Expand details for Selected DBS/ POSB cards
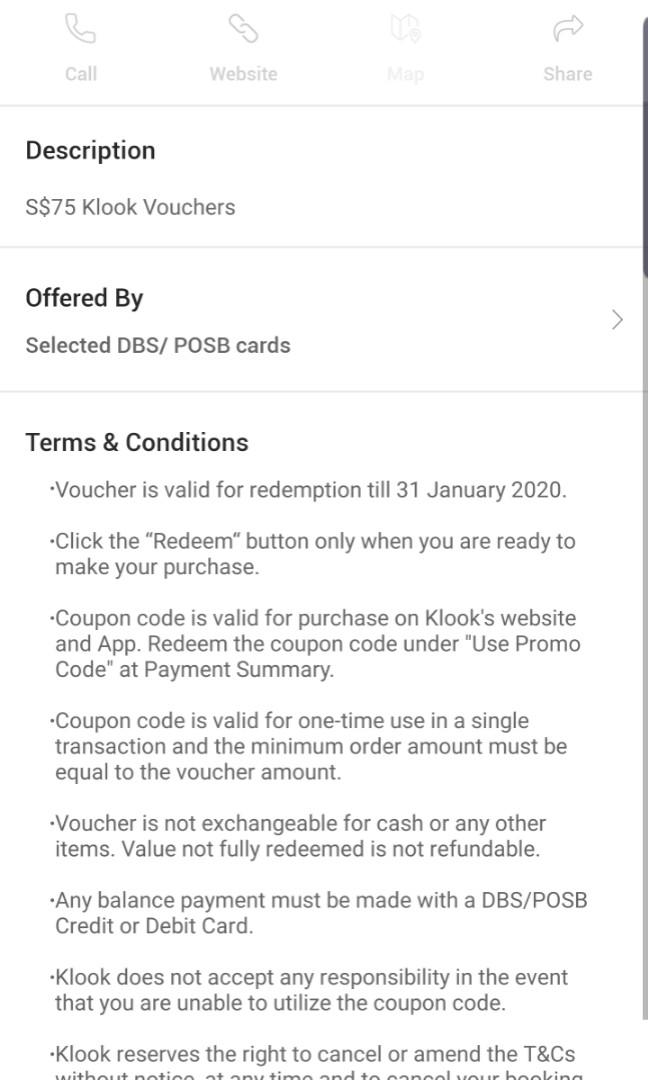The width and height of the screenshot is (648, 1080). [x=617, y=319]
